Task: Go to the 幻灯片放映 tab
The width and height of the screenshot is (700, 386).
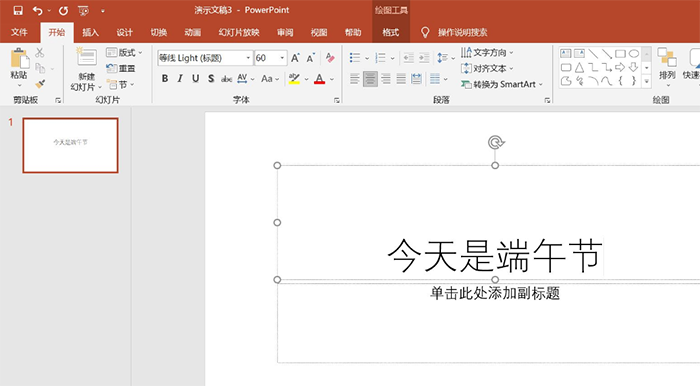Action: (239, 32)
